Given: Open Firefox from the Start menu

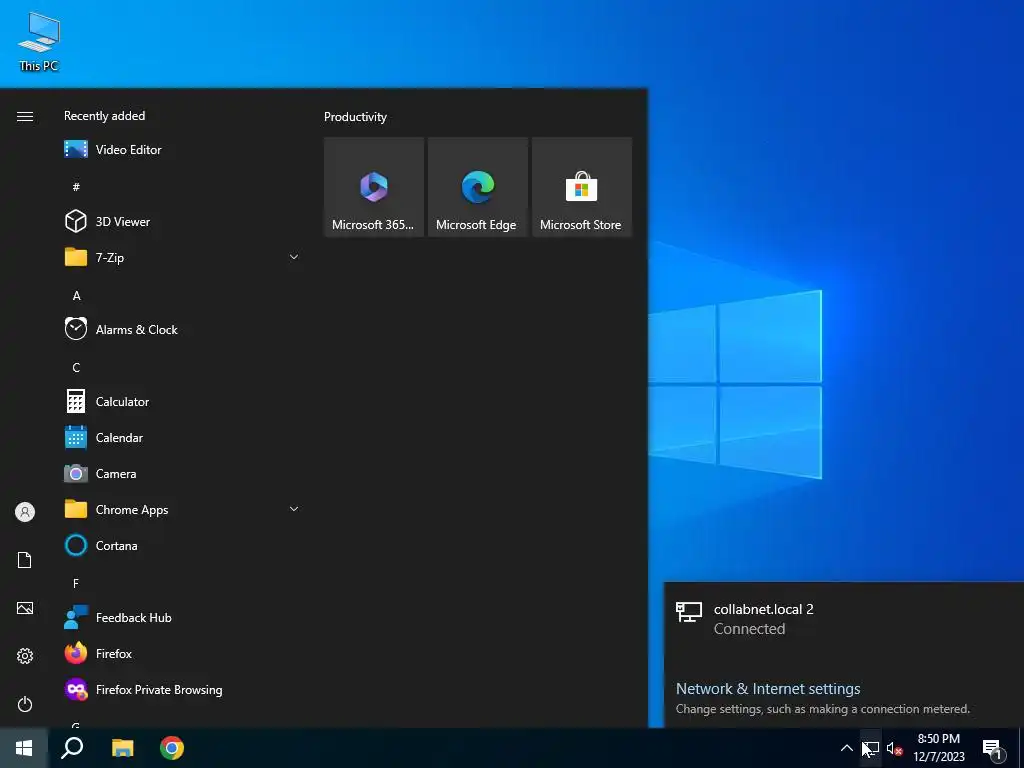Looking at the screenshot, I should tap(182, 653).
